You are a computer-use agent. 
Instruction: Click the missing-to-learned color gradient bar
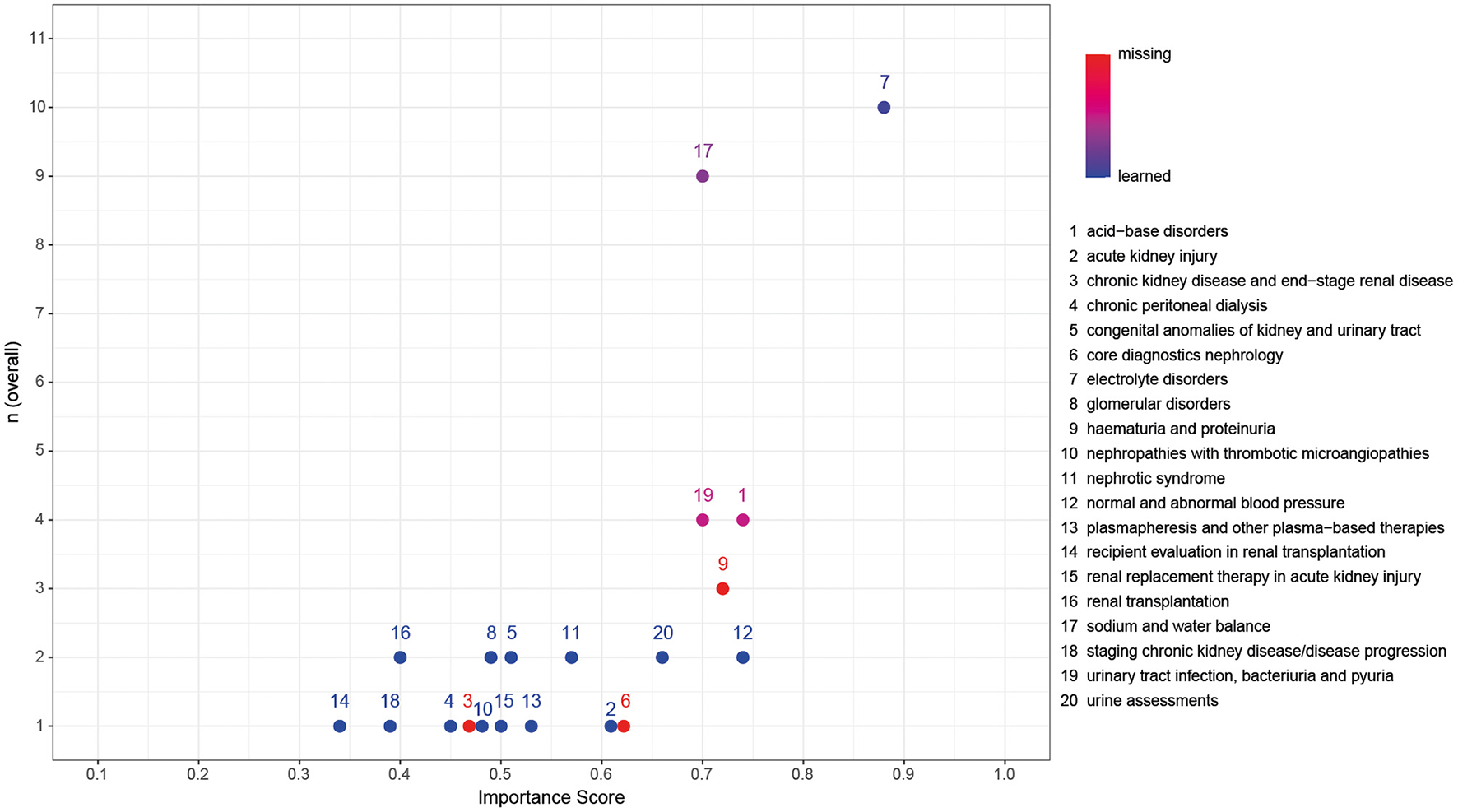(x=1098, y=116)
